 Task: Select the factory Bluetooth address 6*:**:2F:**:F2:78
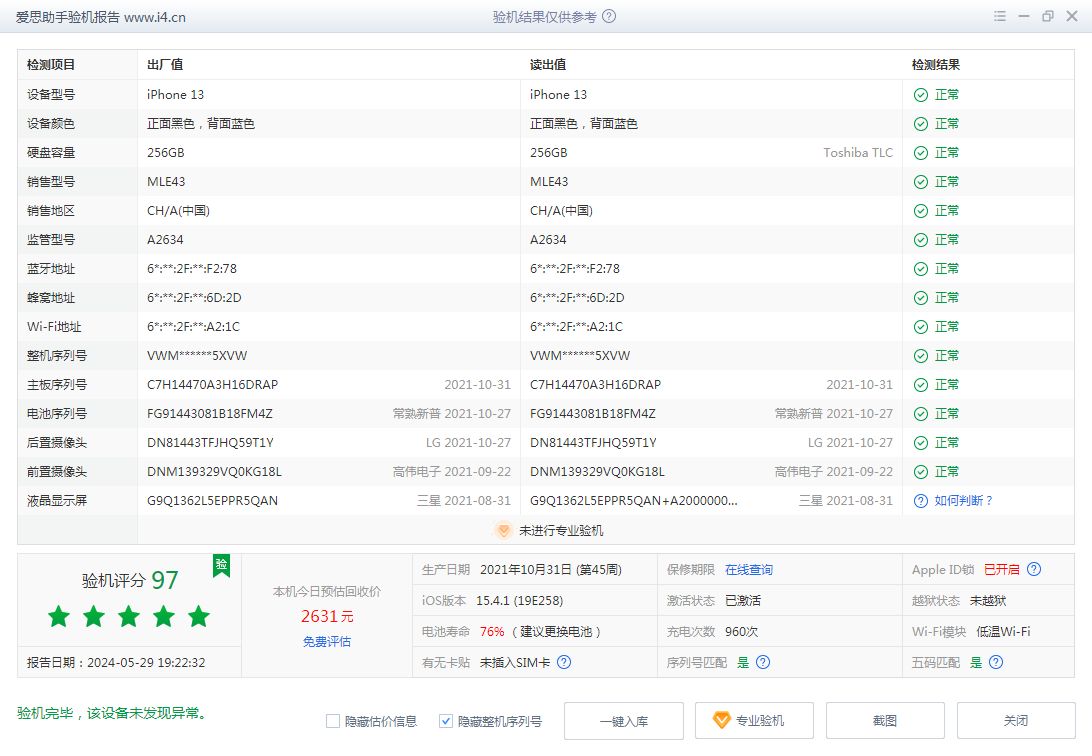tap(192, 269)
